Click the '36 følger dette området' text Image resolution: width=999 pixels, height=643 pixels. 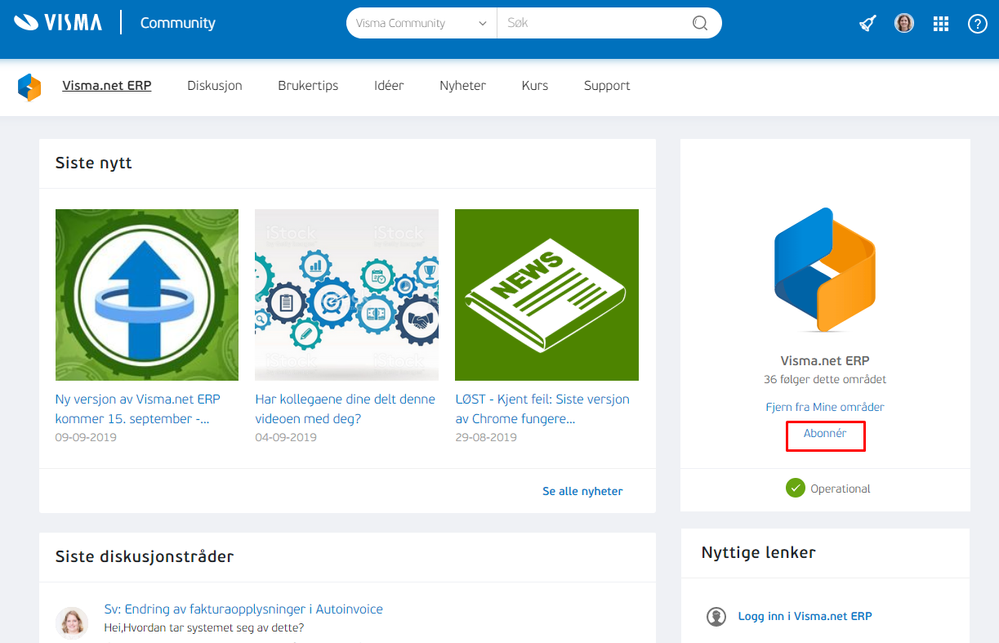824,379
